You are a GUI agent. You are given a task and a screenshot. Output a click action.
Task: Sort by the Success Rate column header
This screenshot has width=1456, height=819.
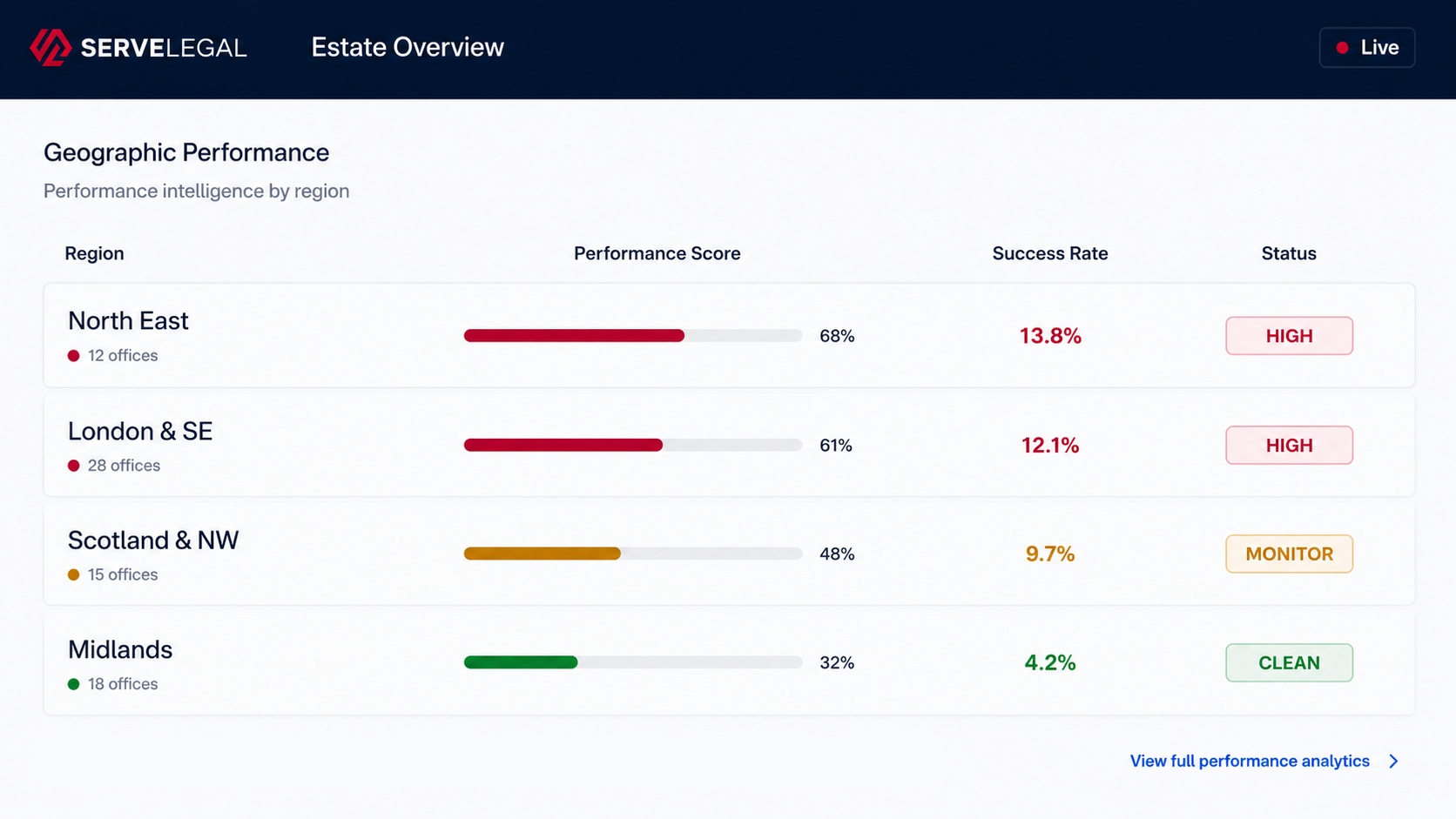click(x=1050, y=253)
